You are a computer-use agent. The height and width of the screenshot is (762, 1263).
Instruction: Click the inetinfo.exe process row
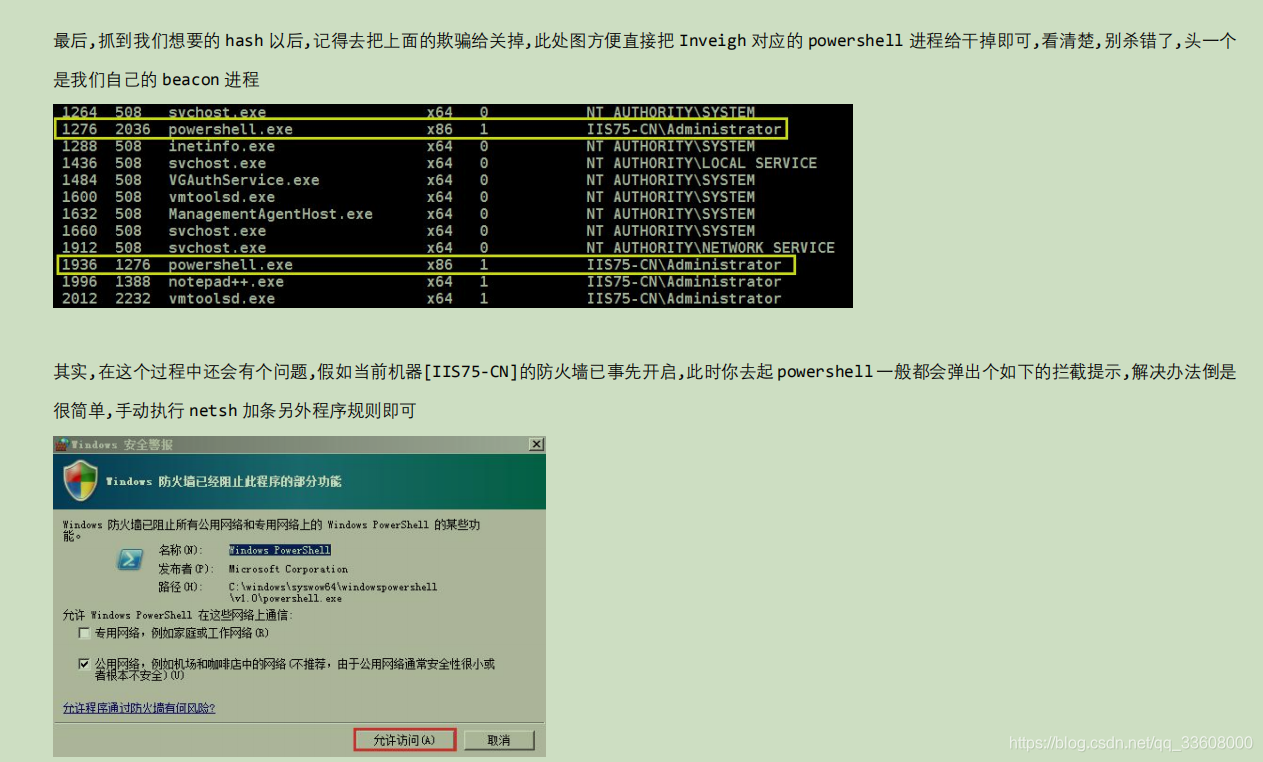(453, 146)
